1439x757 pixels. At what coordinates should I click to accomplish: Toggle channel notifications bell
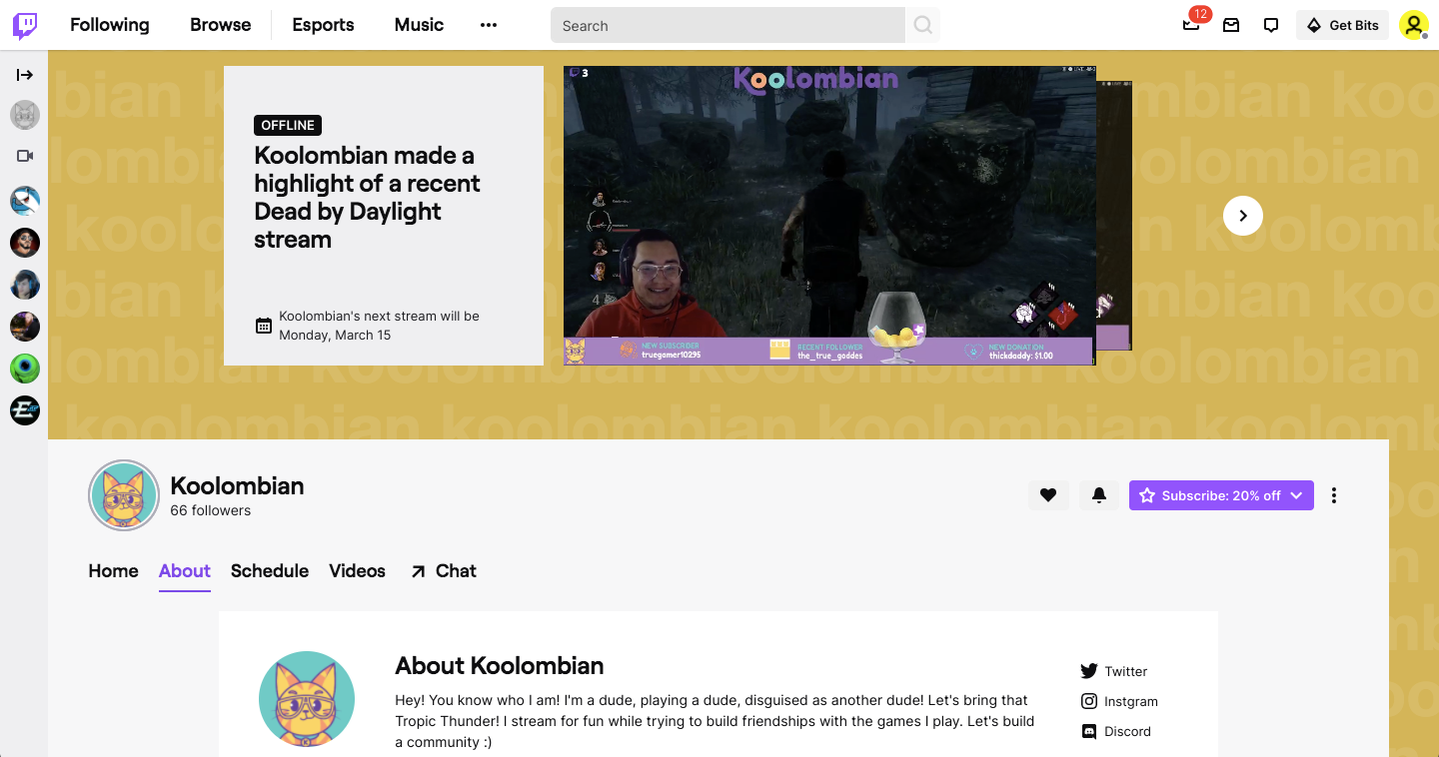1099,495
